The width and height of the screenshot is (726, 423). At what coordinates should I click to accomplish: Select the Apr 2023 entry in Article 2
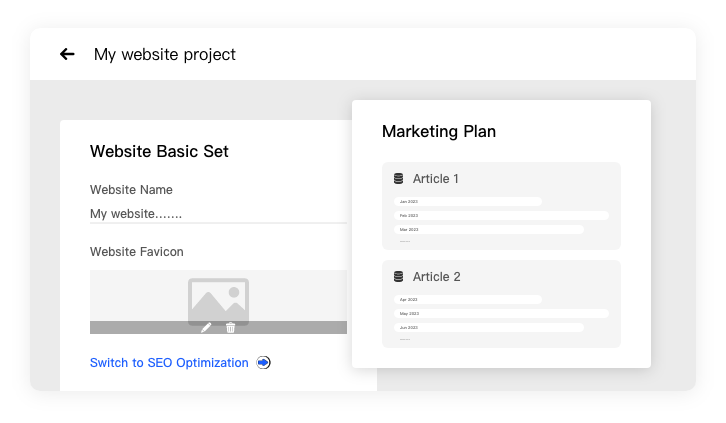click(467, 299)
